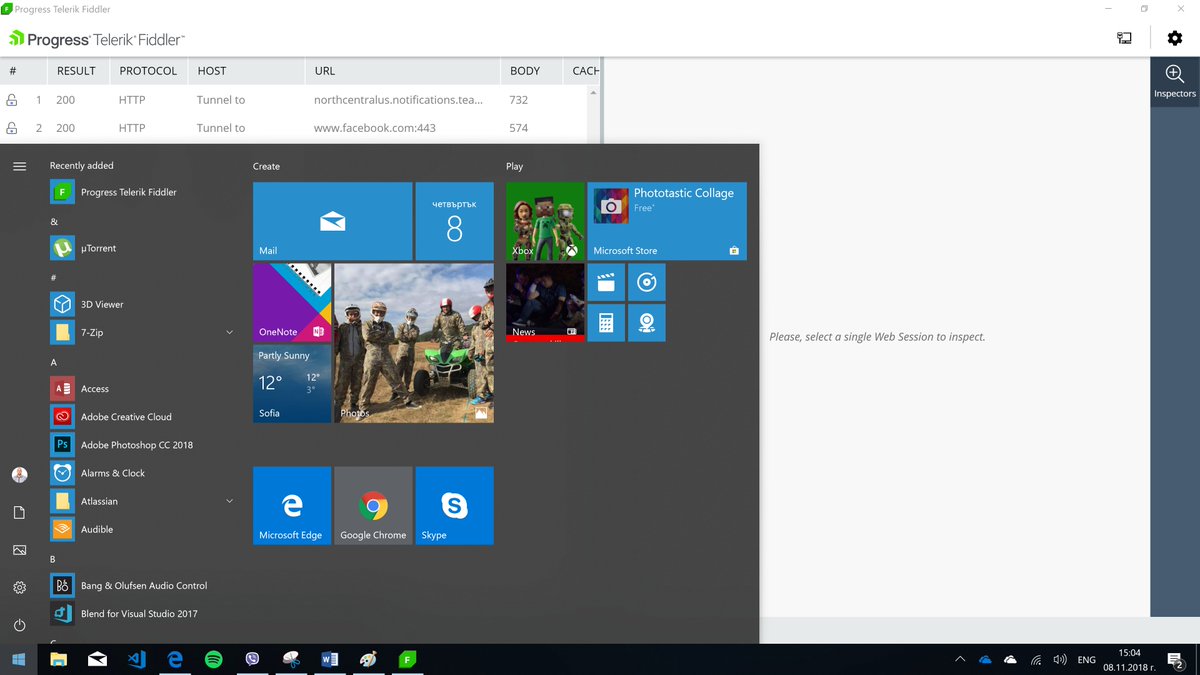Click the Windows Start button
The width and height of the screenshot is (1200, 675).
[x=18, y=660]
